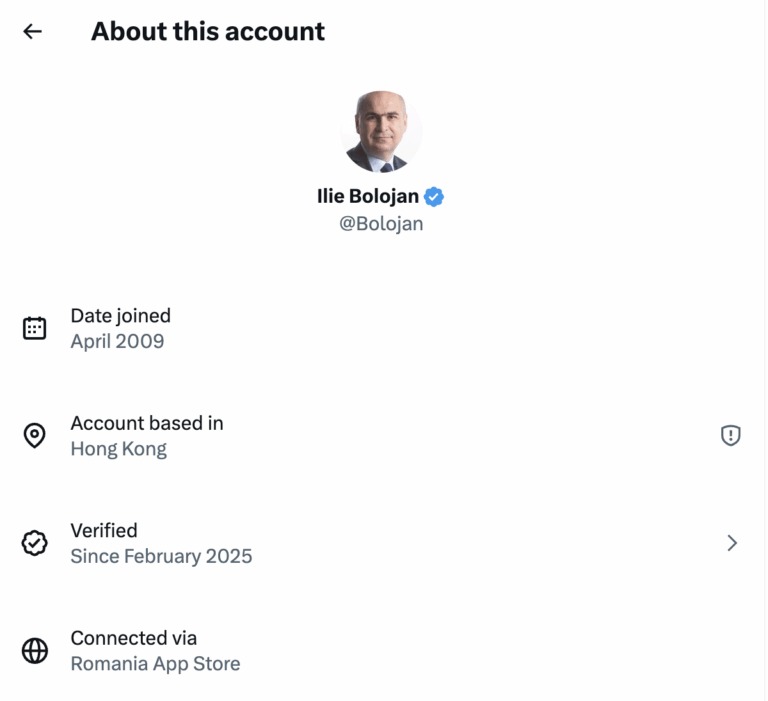Click the account's profile photo
This screenshot has width=768, height=701.
[x=381, y=132]
